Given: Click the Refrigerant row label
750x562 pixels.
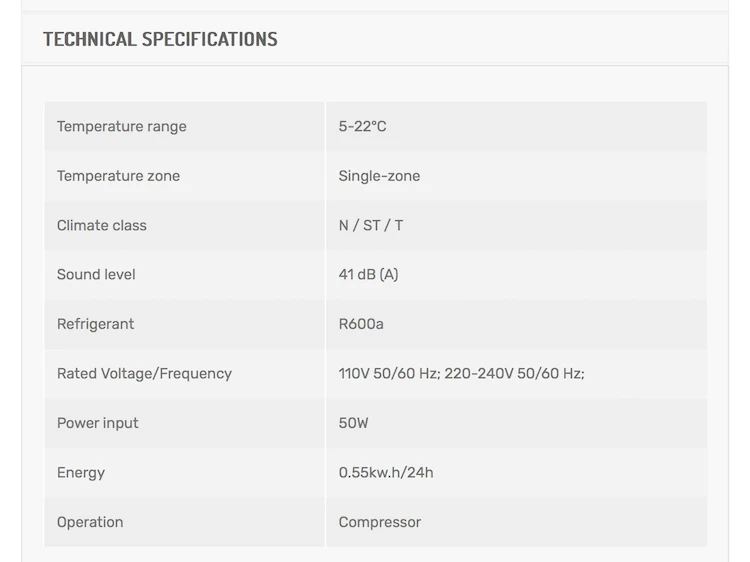Looking at the screenshot, I should [x=95, y=324].
